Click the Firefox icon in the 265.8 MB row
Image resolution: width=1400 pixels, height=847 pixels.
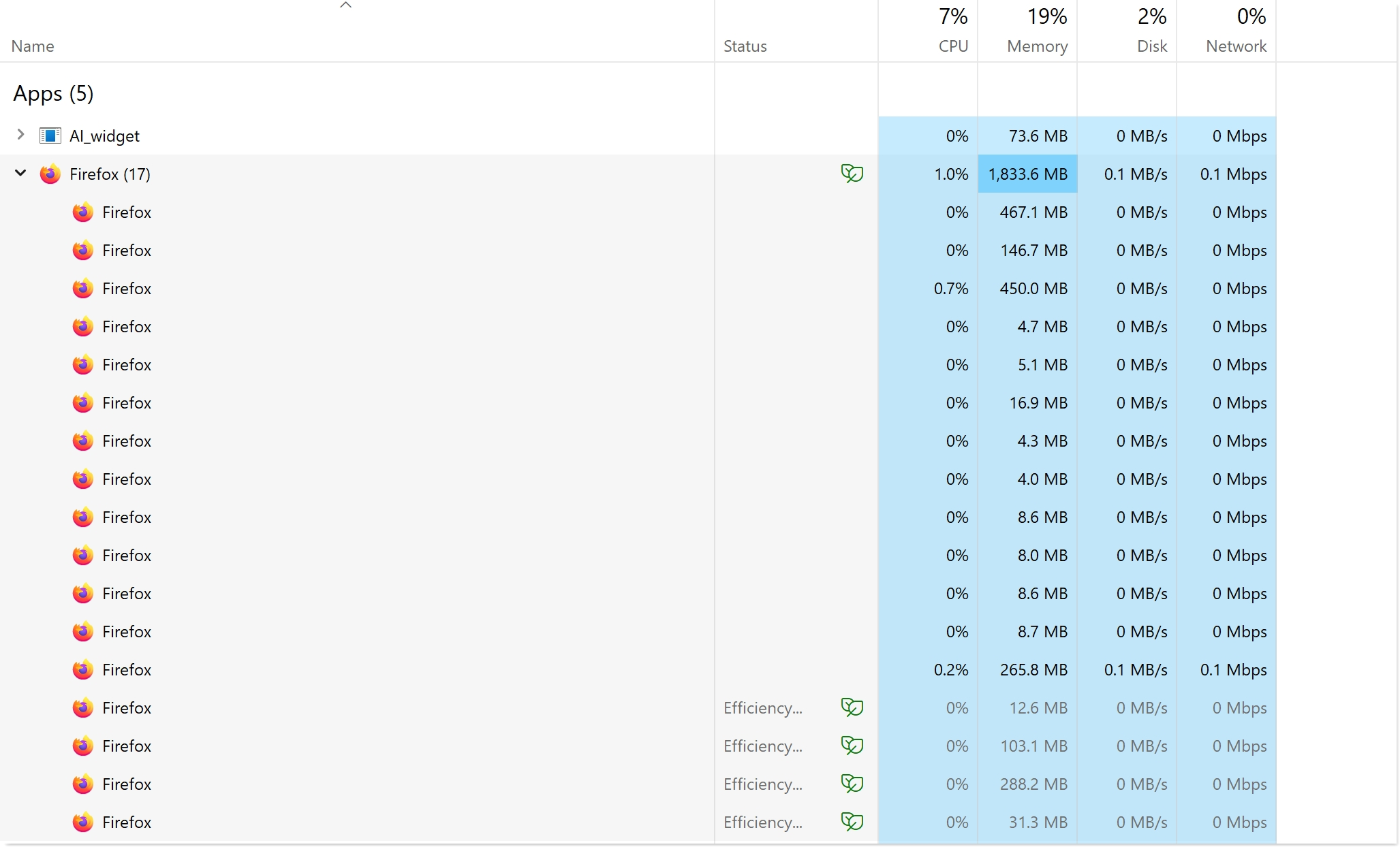point(83,669)
